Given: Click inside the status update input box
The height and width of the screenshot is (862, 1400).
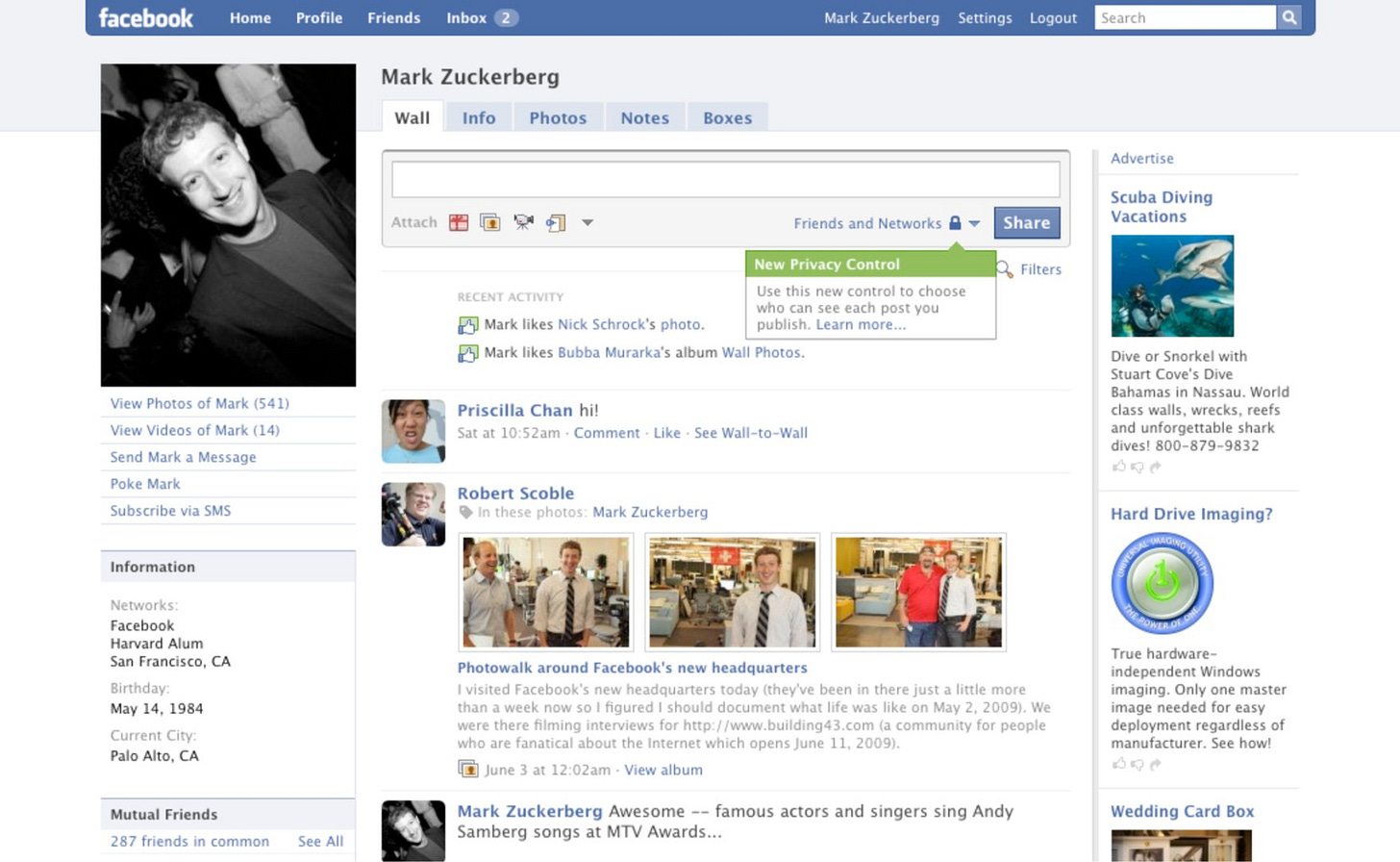Looking at the screenshot, I should (725, 179).
